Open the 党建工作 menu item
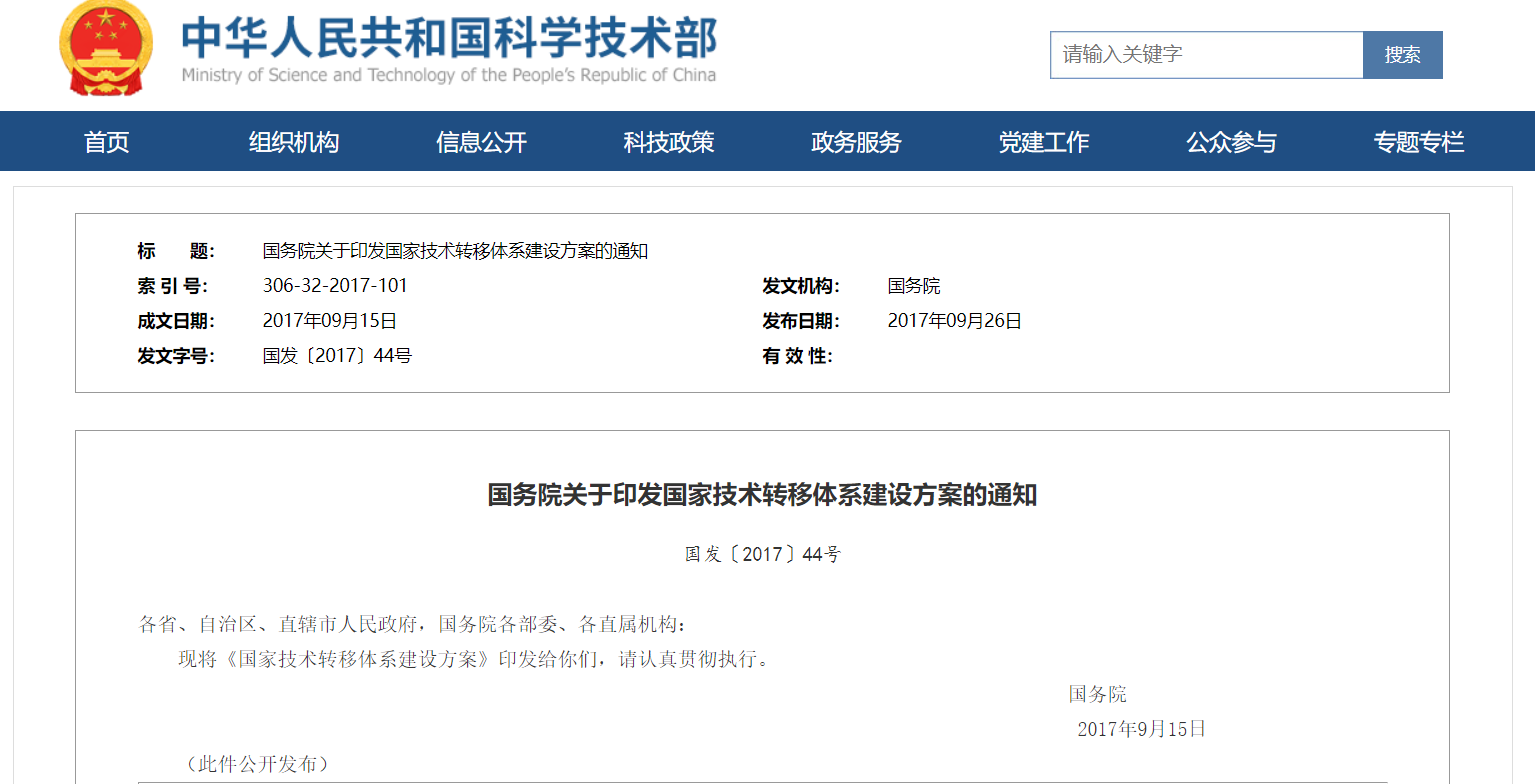Viewport: 1535px width, 784px height. click(1044, 142)
